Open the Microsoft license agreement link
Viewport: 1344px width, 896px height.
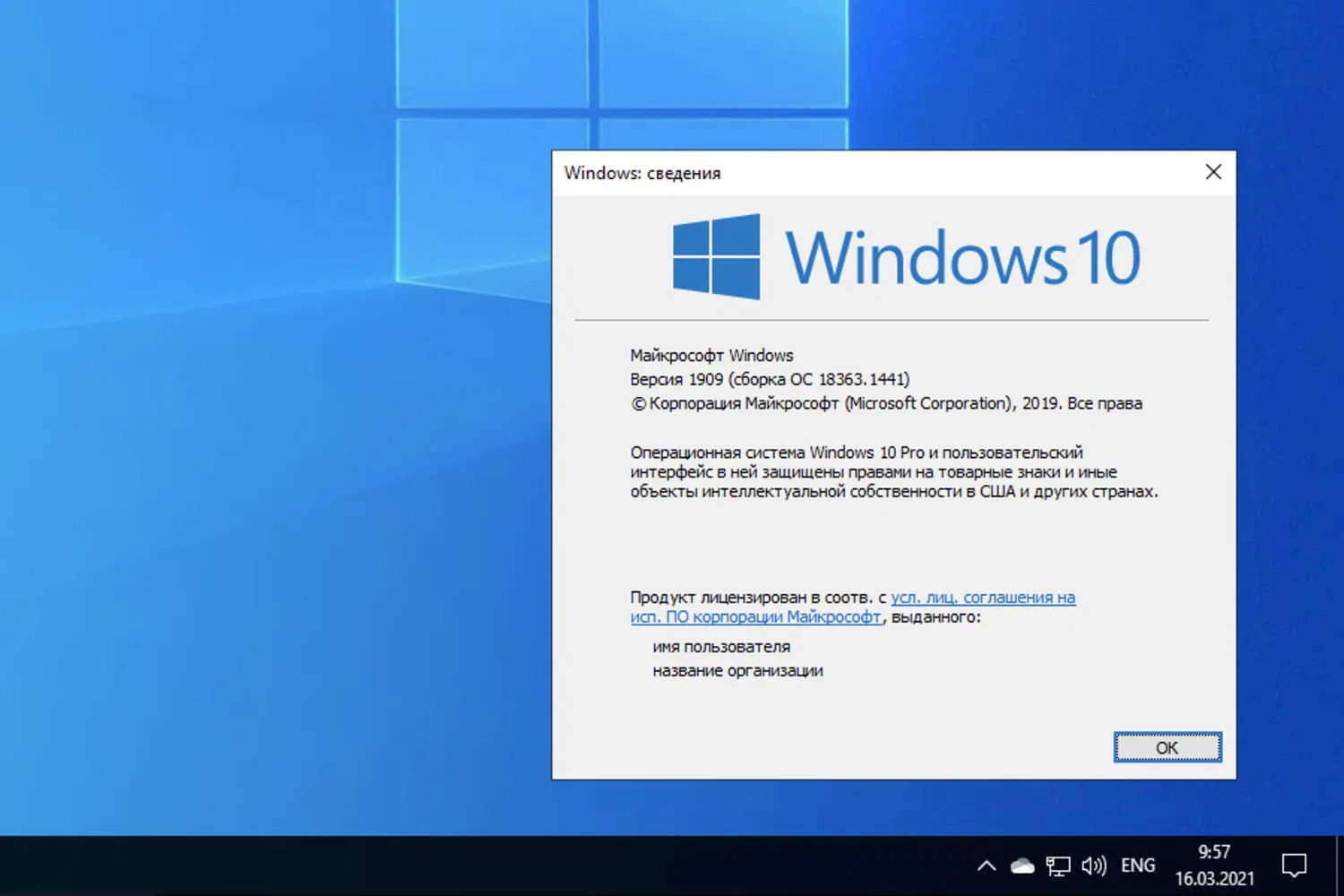pyautogui.click(x=983, y=597)
